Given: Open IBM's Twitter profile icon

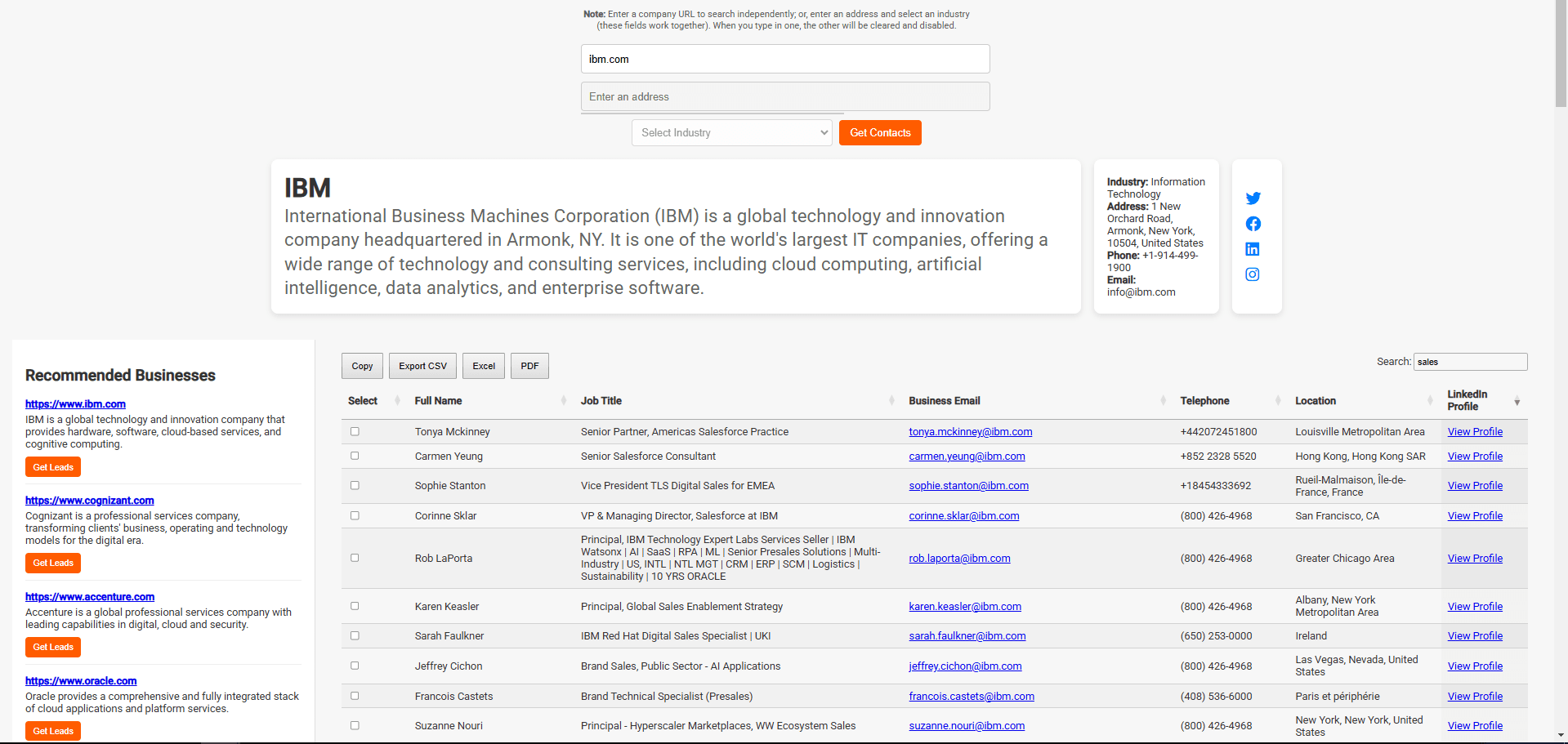Looking at the screenshot, I should point(1253,198).
